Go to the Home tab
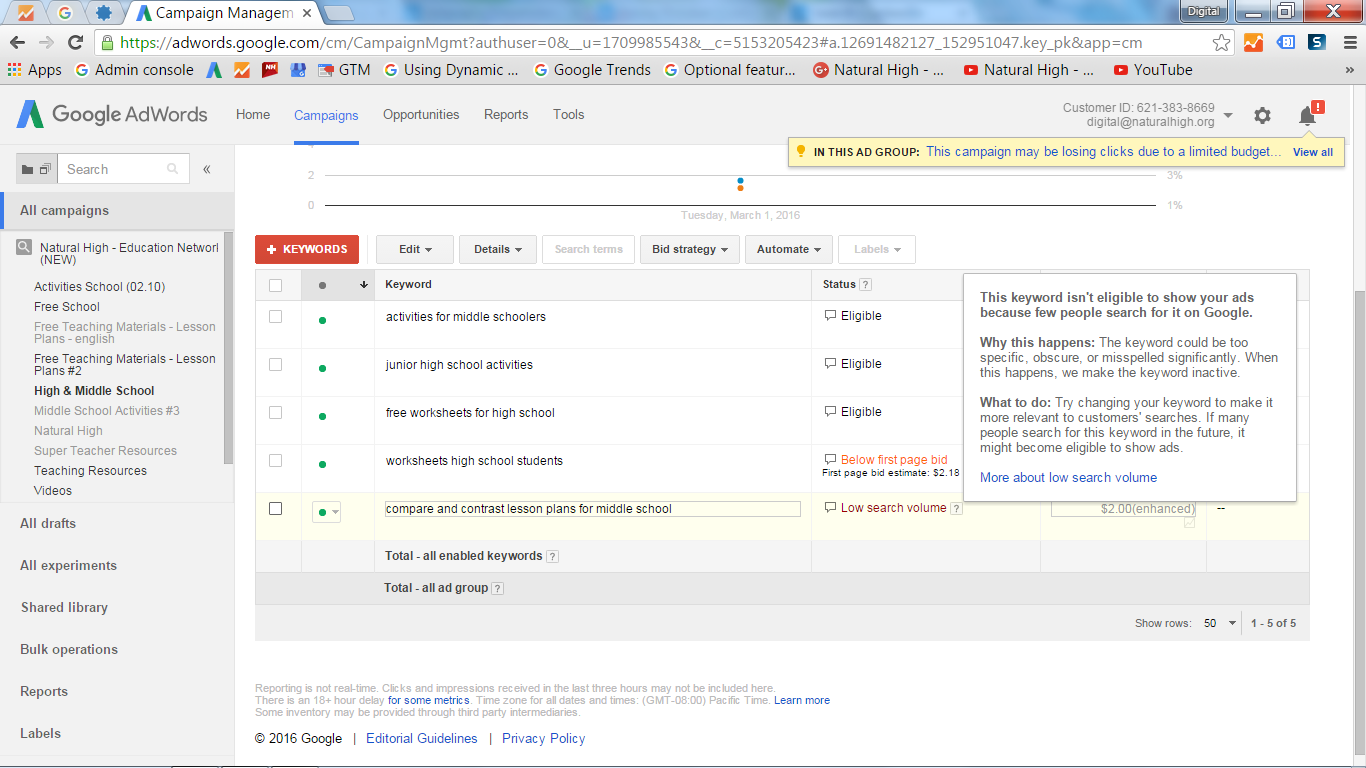1366x768 pixels. (253, 114)
